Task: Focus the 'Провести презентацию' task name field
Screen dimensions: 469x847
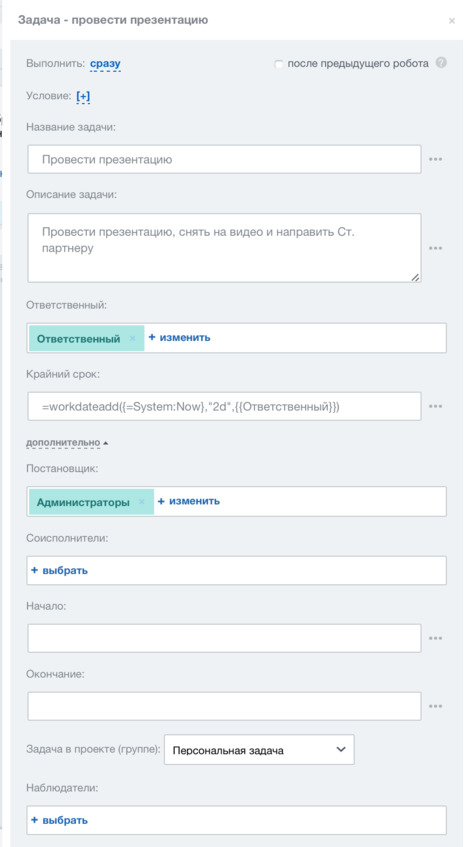Action: 224,159
